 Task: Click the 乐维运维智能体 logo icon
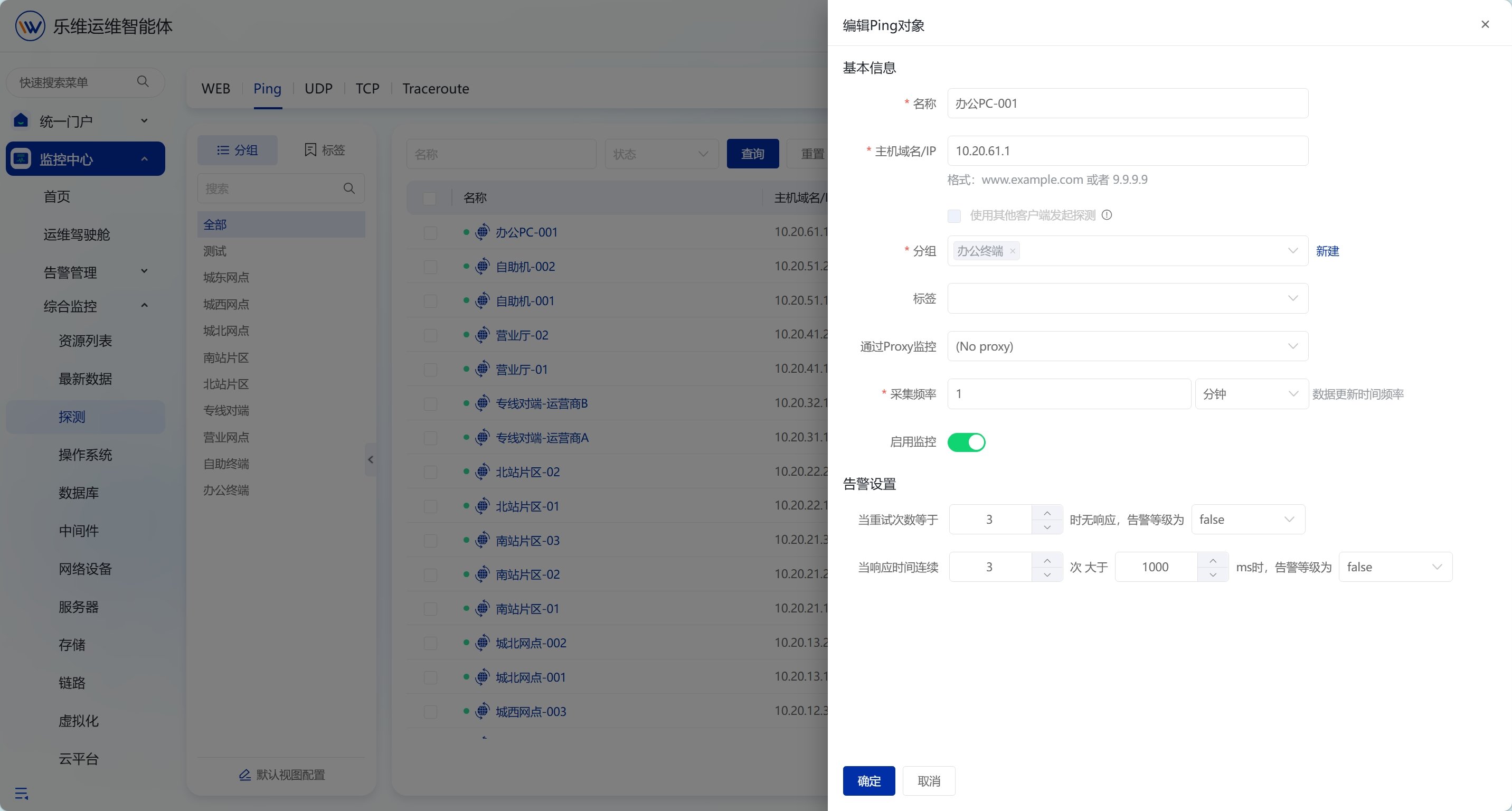coord(30,26)
